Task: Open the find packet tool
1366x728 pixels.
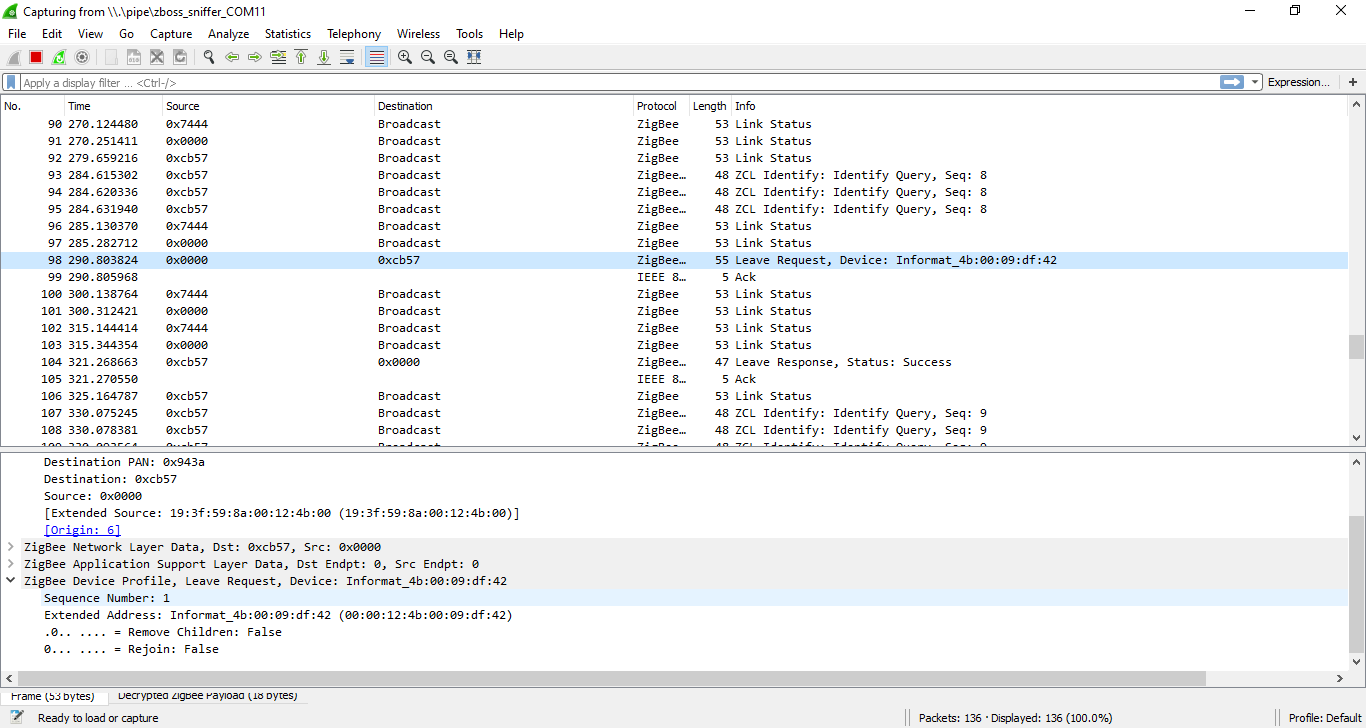Action: [208, 57]
